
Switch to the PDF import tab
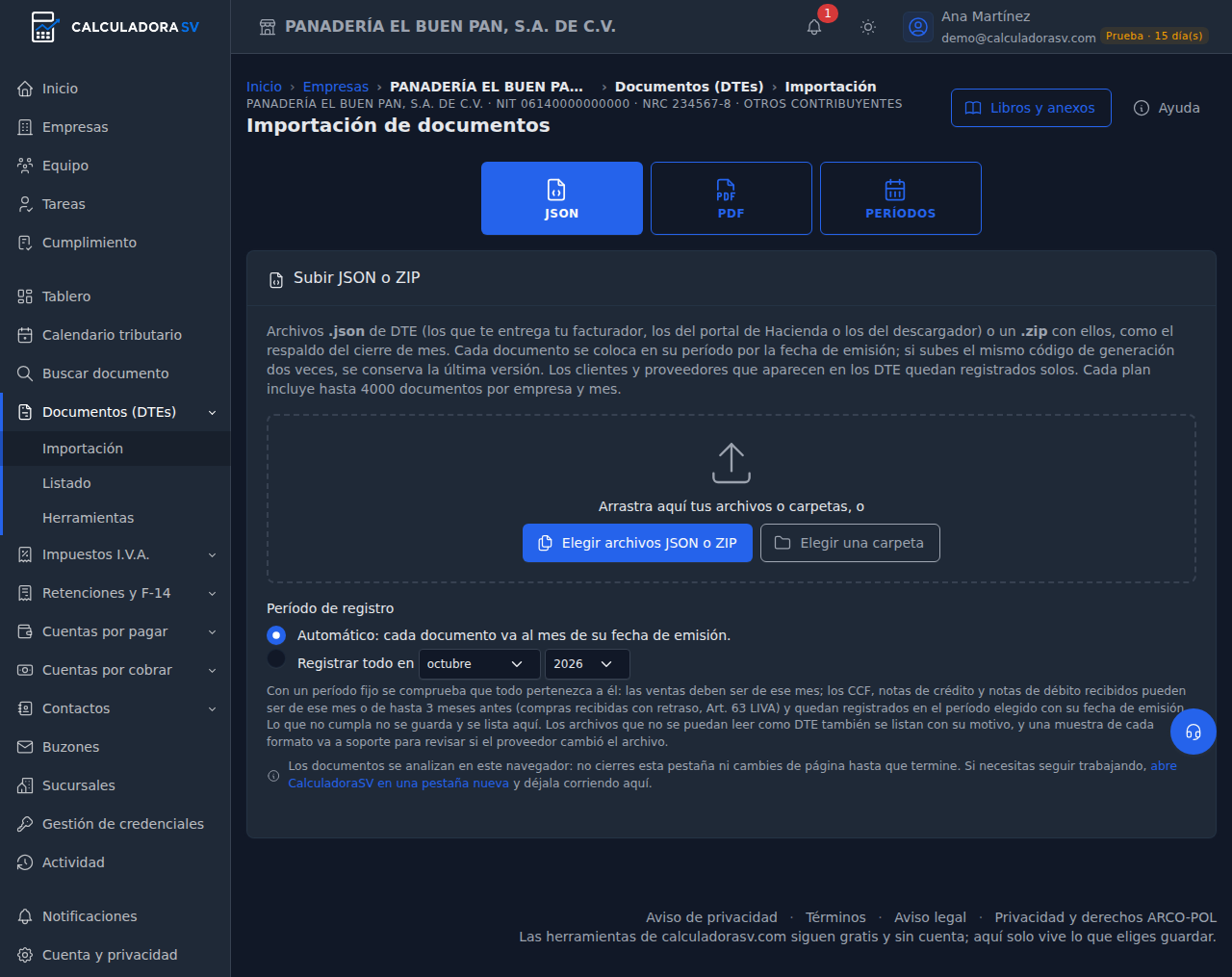[731, 198]
